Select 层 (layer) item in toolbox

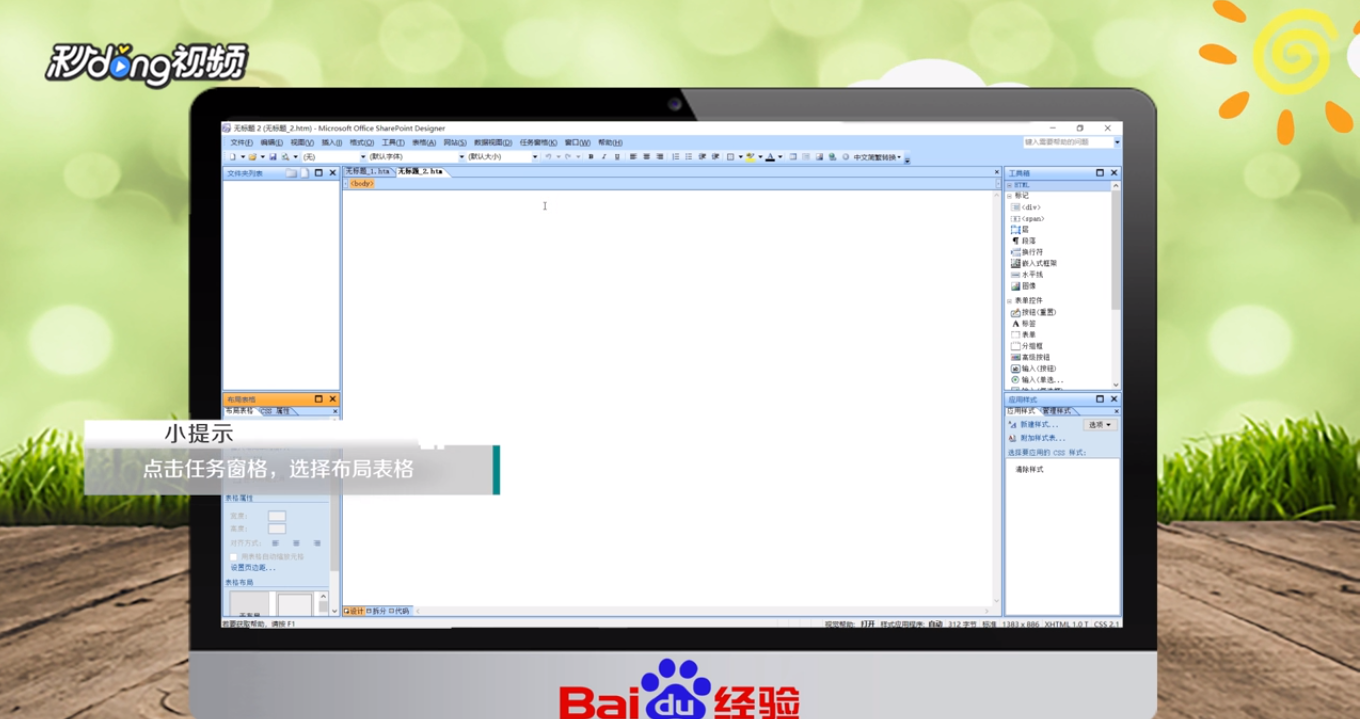(1019, 229)
